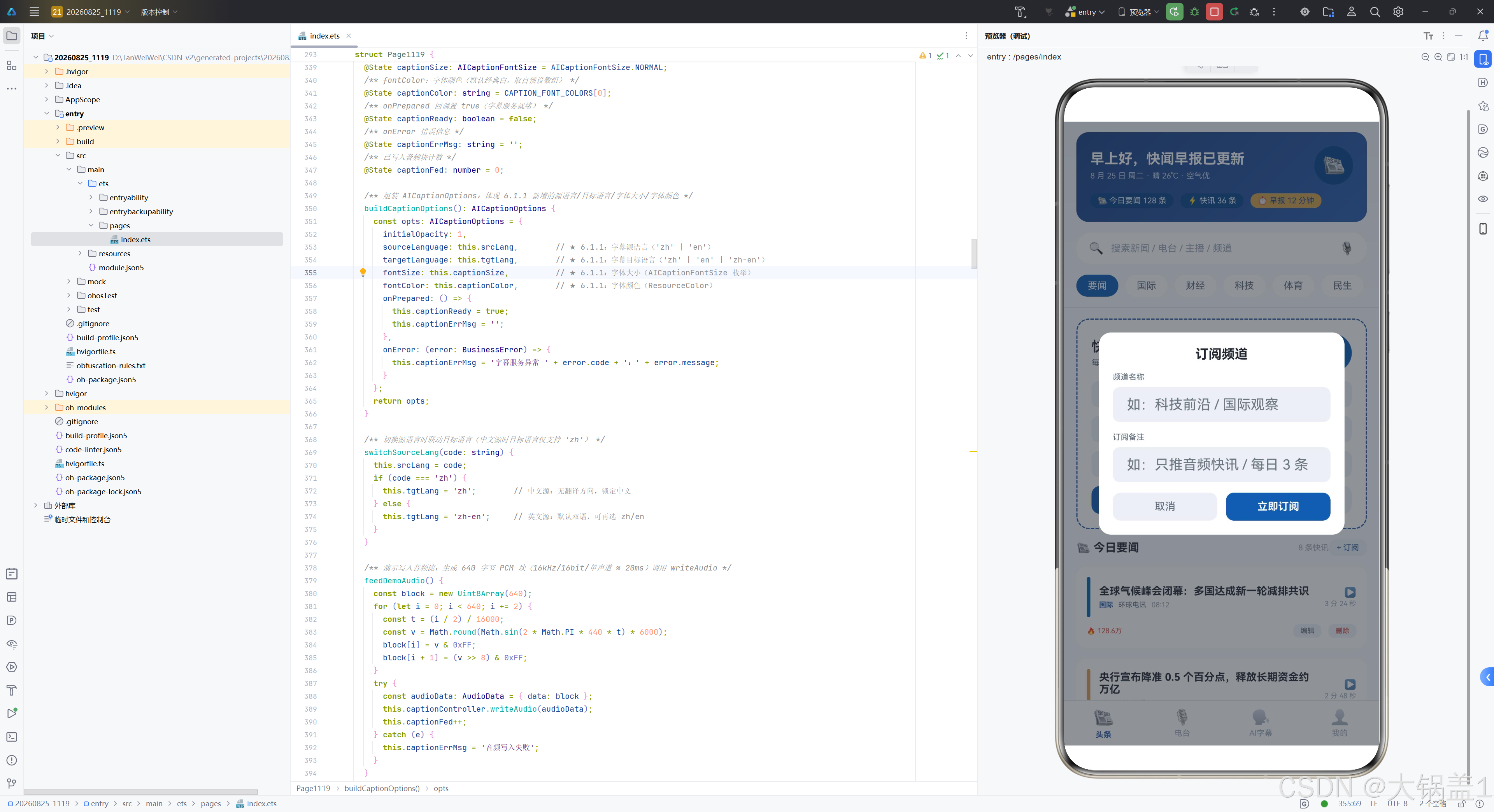
Task: Select the 科技 news category tab
Action: point(1244,285)
